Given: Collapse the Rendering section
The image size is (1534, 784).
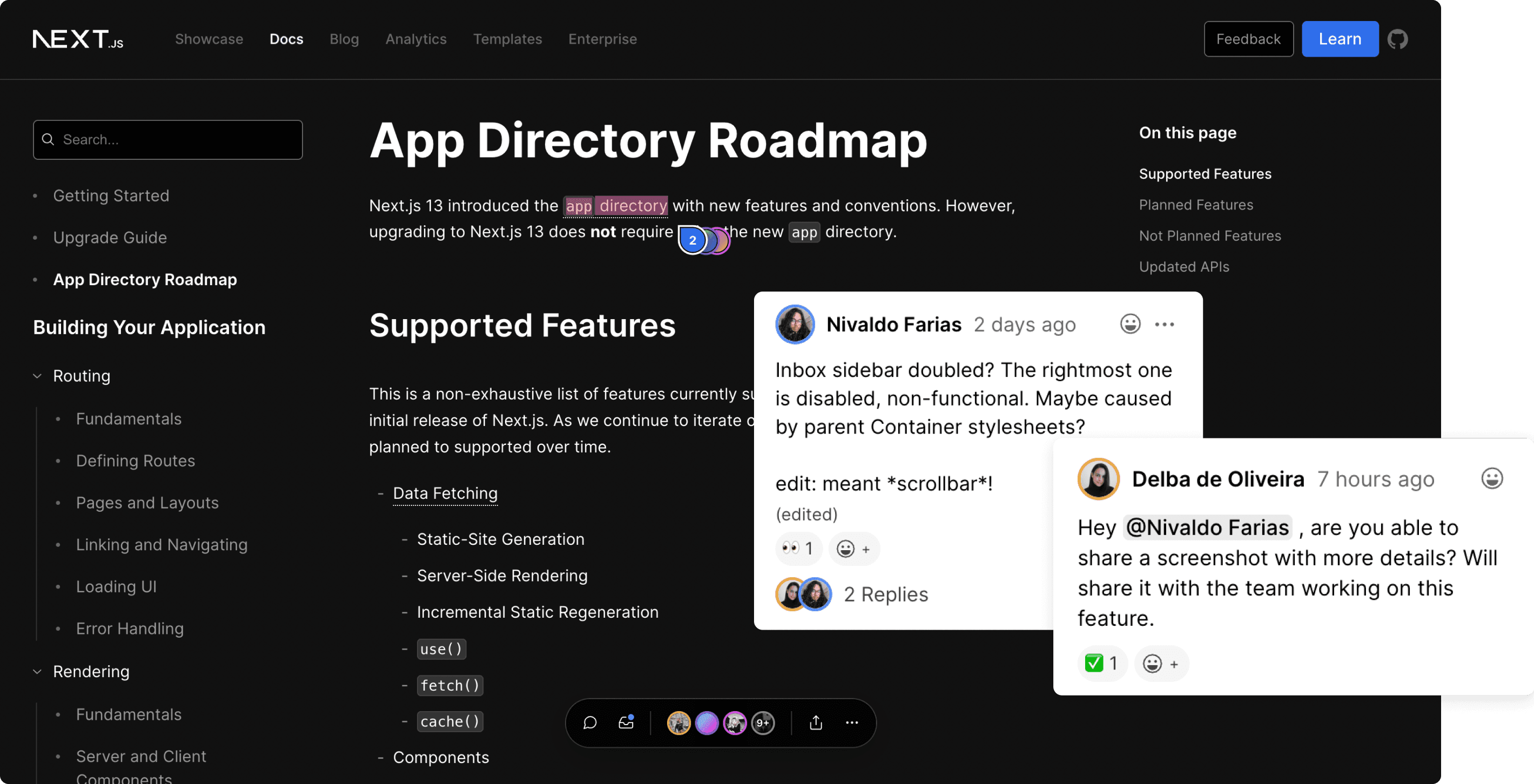Looking at the screenshot, I should click(37, 672).
